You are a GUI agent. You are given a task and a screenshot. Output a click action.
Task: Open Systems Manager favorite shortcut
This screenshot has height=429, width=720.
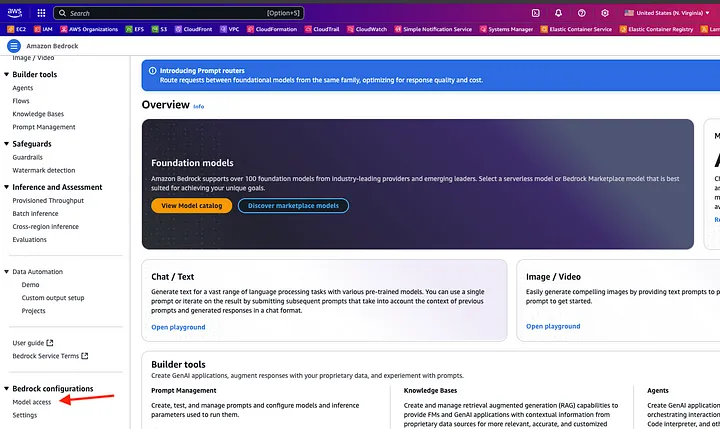point(506,29)
